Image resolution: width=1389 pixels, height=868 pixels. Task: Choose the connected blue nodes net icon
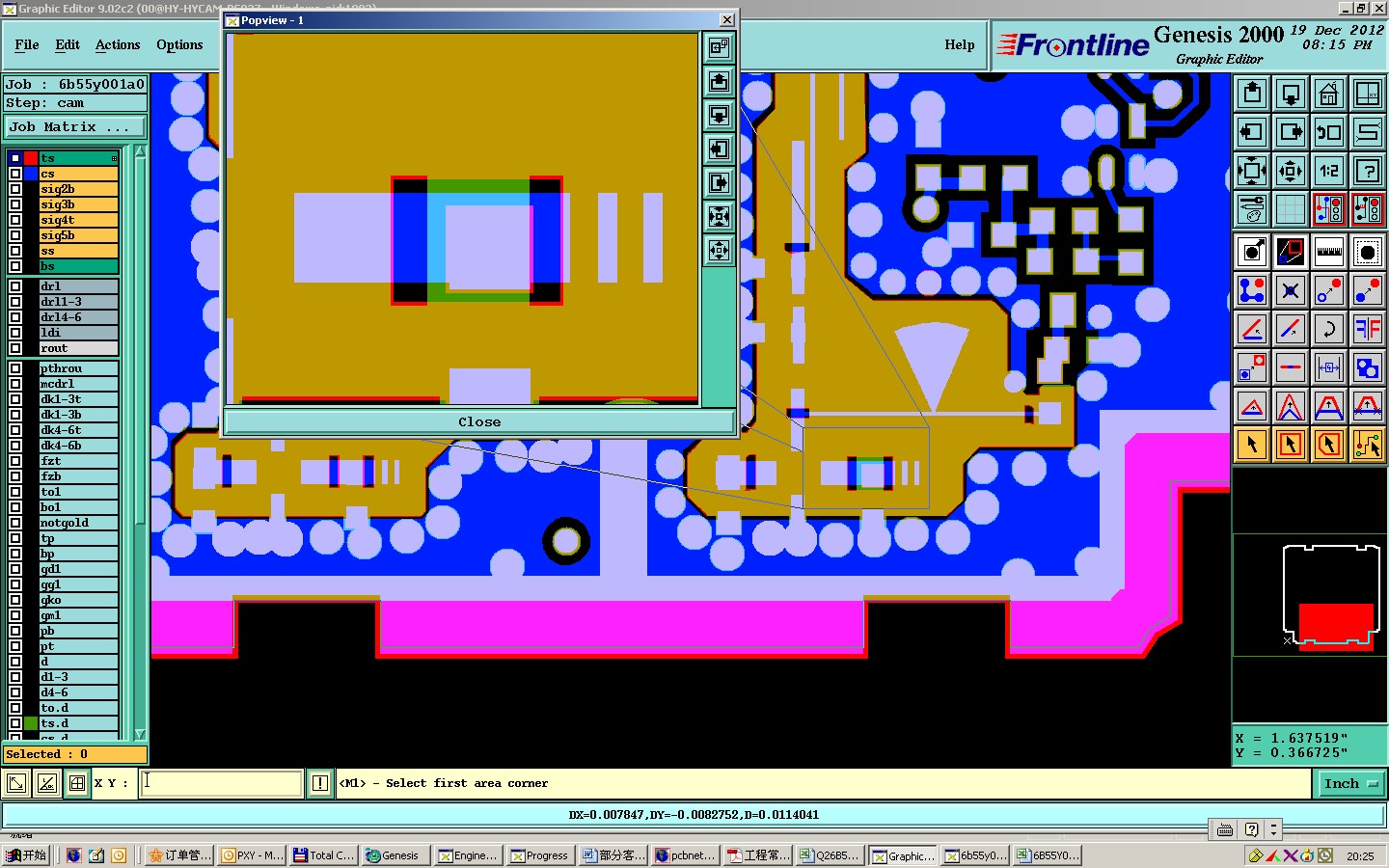tap(1252, 290)
